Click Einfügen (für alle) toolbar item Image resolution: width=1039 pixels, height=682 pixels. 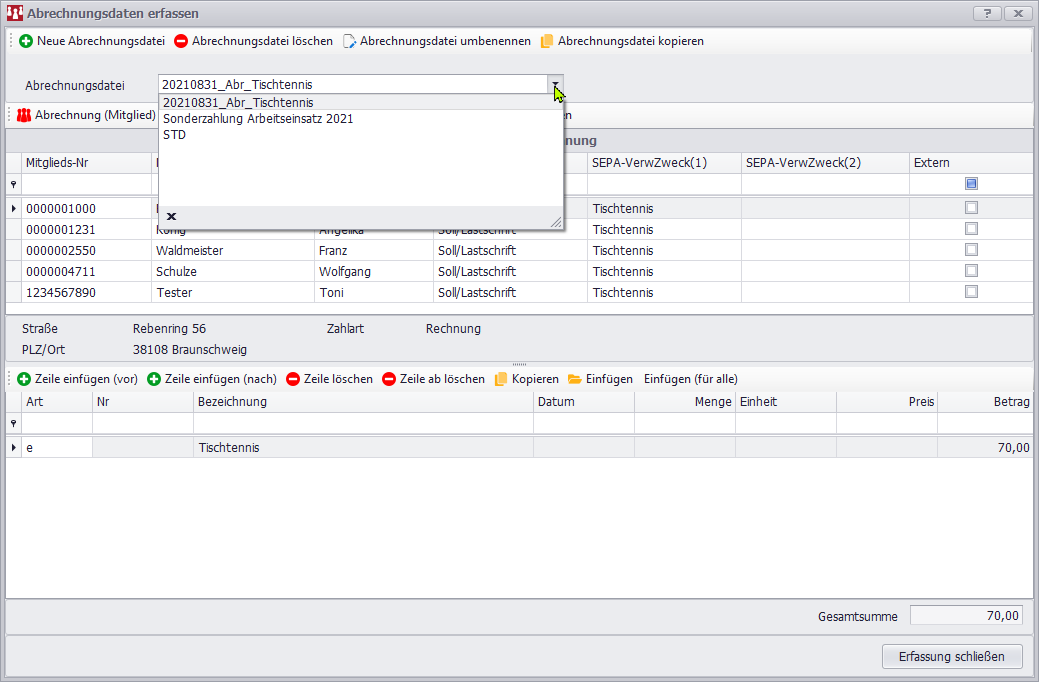coord(690,379)
